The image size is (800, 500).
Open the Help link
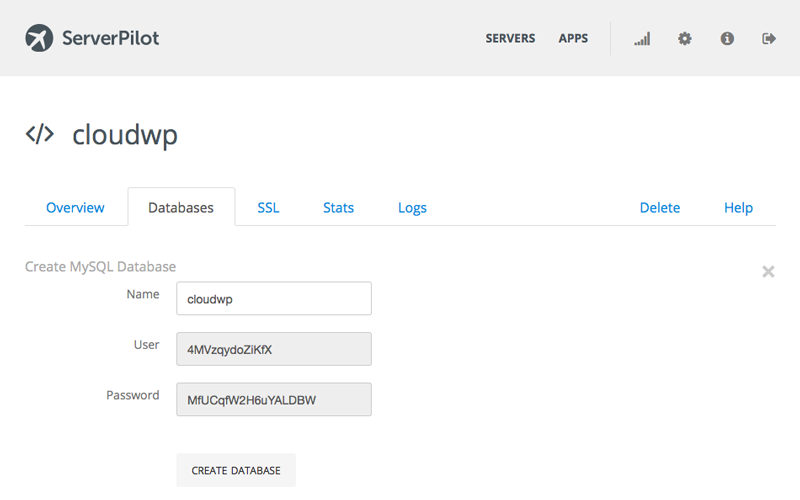click(x=738, y=208)
